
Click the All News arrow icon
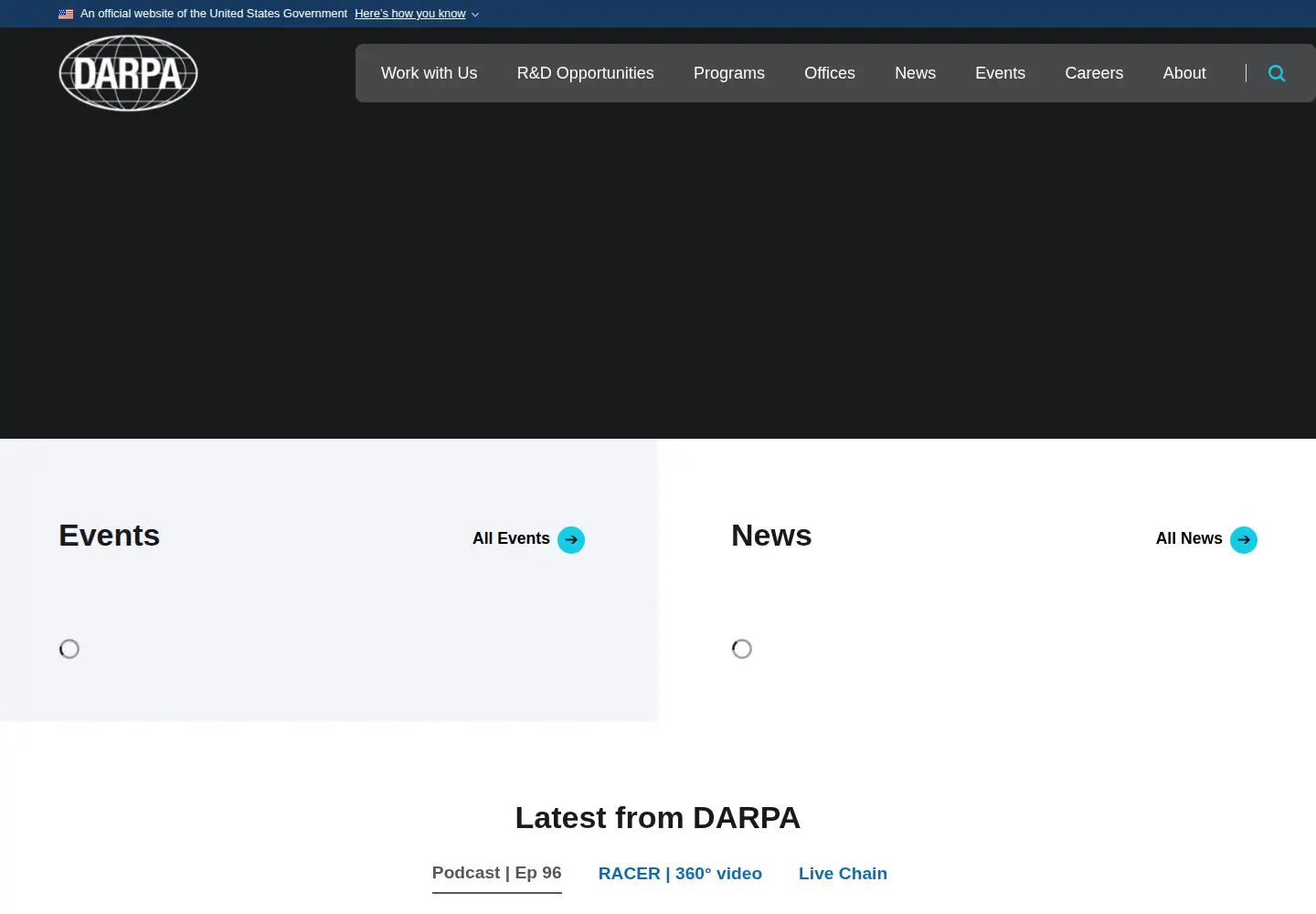point(1244,540)
